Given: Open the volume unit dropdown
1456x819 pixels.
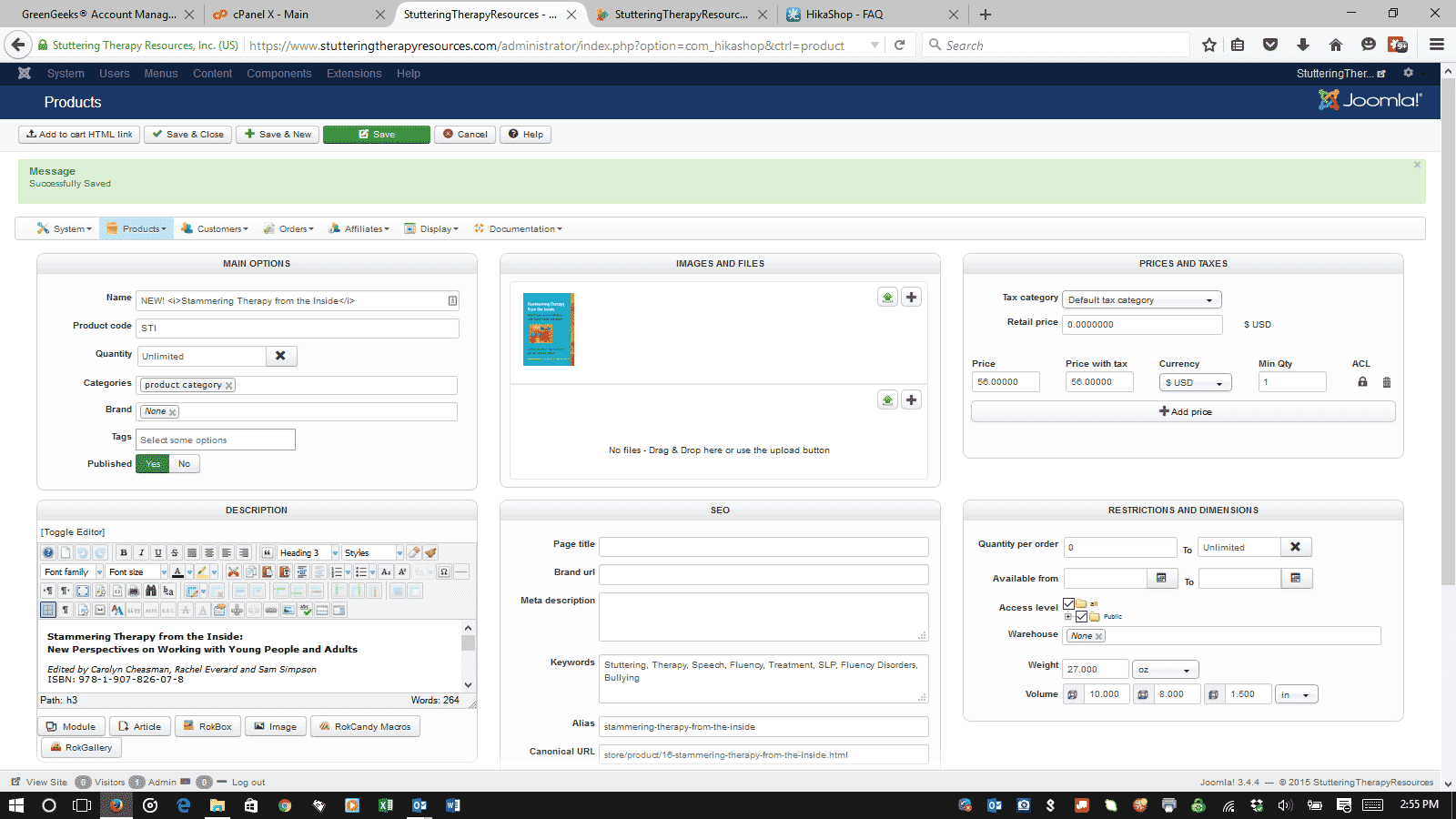Looking at the screenshot, I should point(1296,694).
